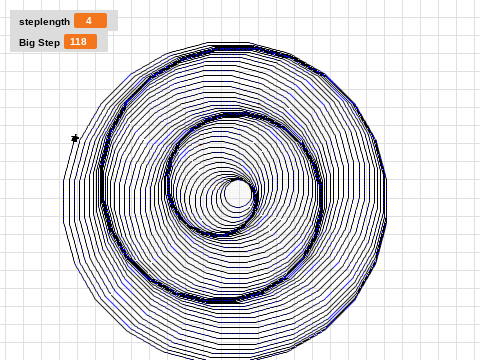Click the orange Big Step value showing 118
This screenshot has width=480, height=360.
point(80,42)
